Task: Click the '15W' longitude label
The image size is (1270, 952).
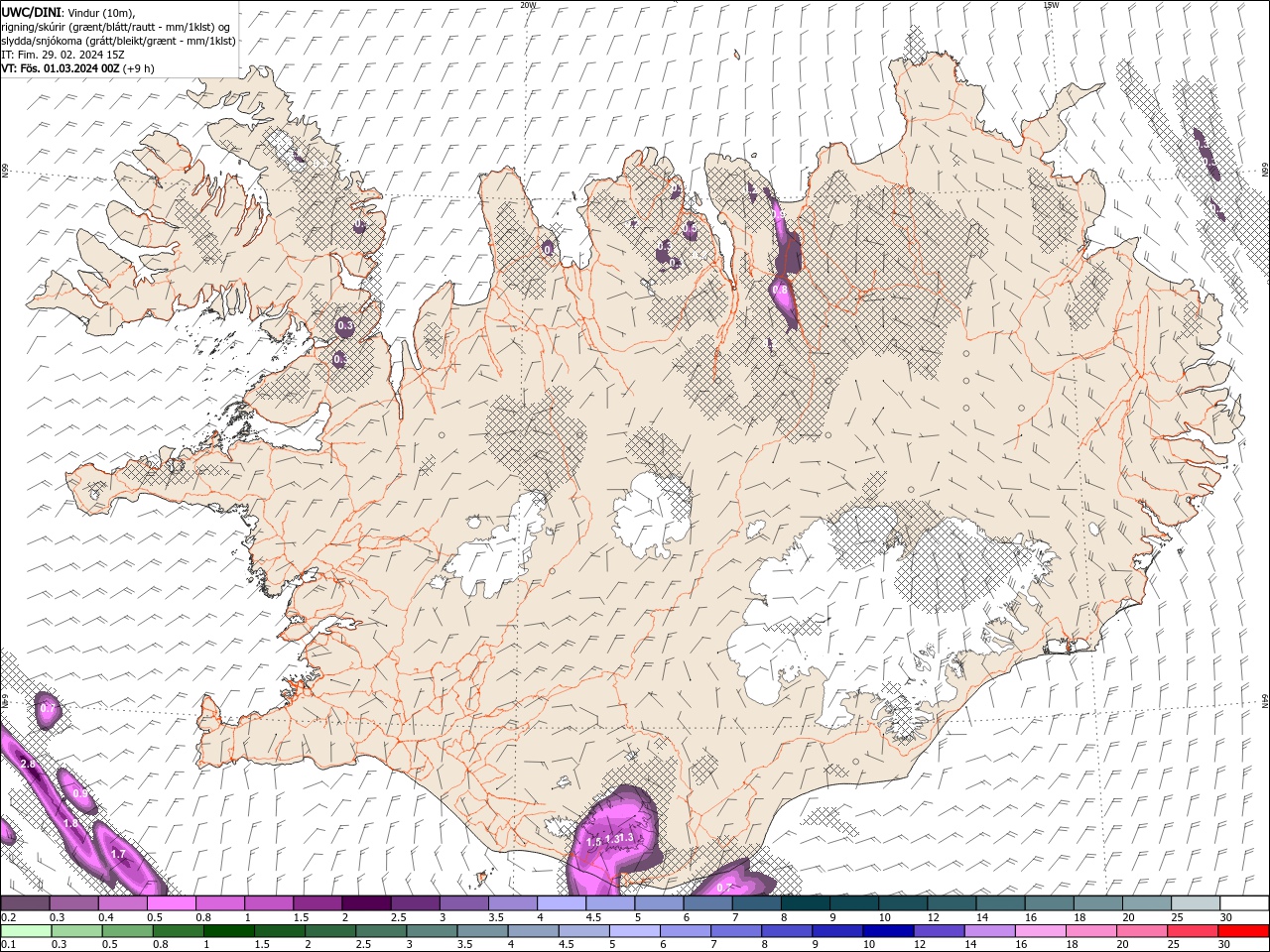Action: 1051,5
